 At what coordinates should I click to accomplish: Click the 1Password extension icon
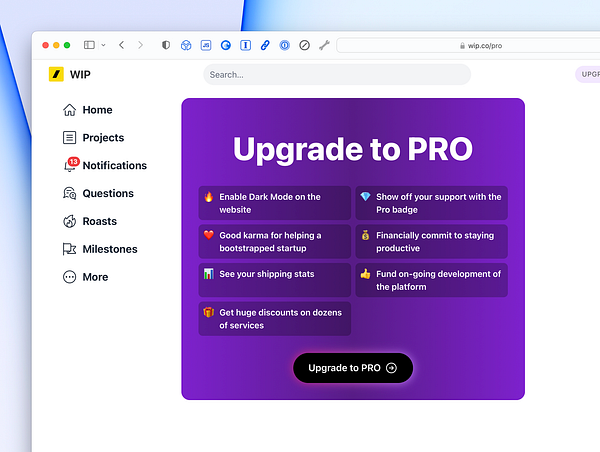click(284, 46)
